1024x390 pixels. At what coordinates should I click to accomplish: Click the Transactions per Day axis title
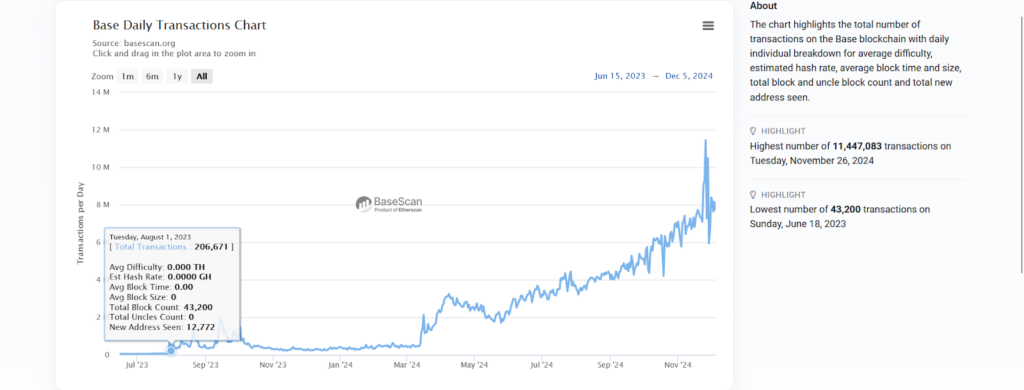tap(81, 222)
